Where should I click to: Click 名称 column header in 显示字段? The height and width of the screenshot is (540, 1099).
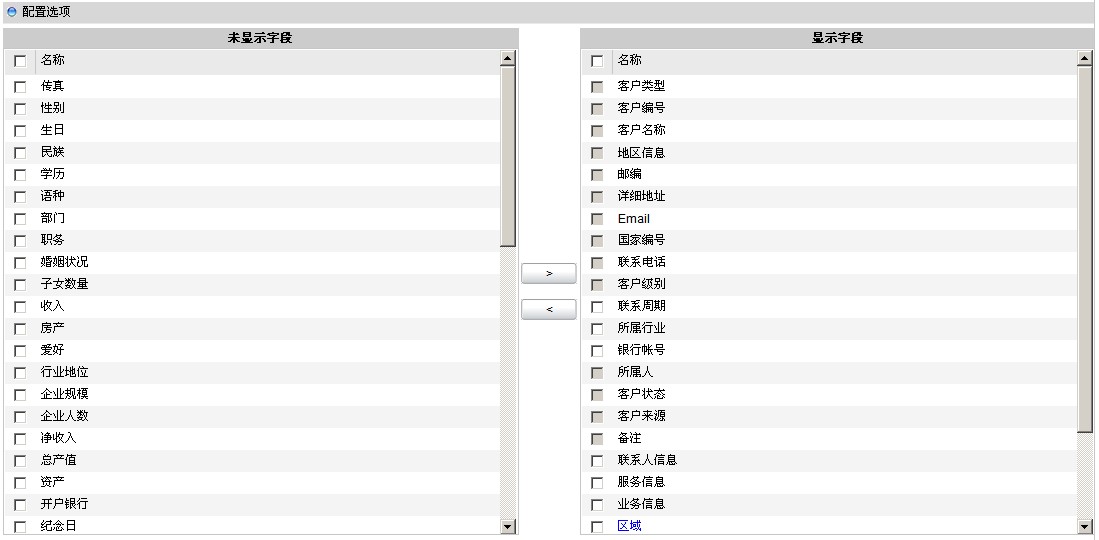pyautogui.click(x=629, y=60)
